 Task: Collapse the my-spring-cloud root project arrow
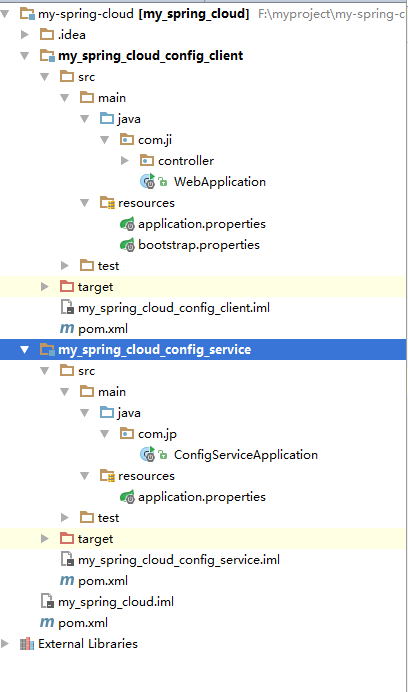5,14
